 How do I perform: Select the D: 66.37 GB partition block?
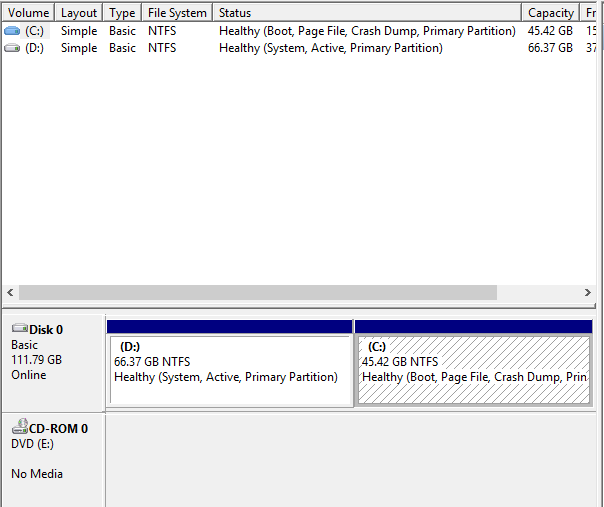pos(230,370)
